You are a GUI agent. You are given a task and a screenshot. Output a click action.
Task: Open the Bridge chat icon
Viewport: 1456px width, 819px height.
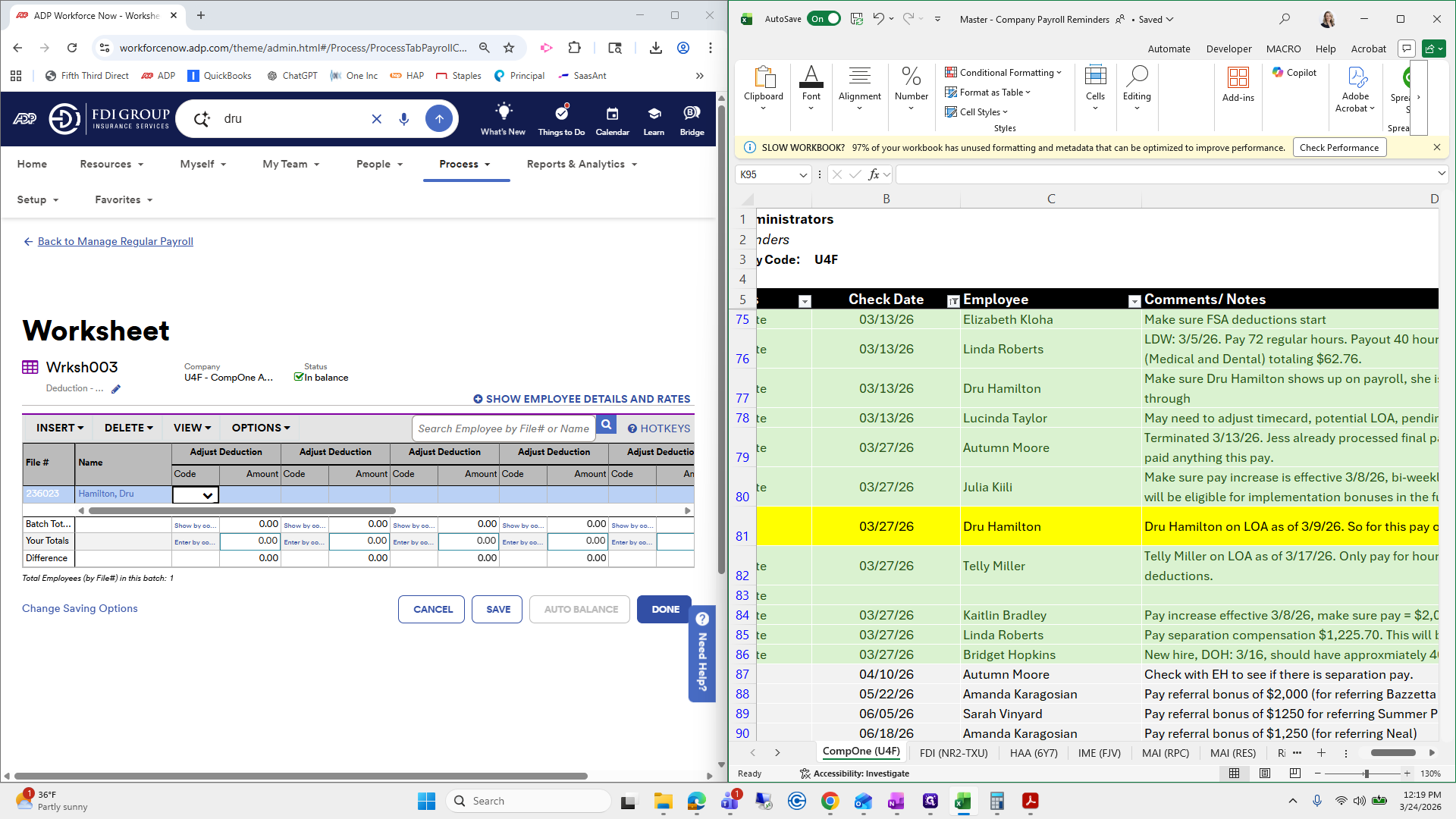tap(692, 114)
